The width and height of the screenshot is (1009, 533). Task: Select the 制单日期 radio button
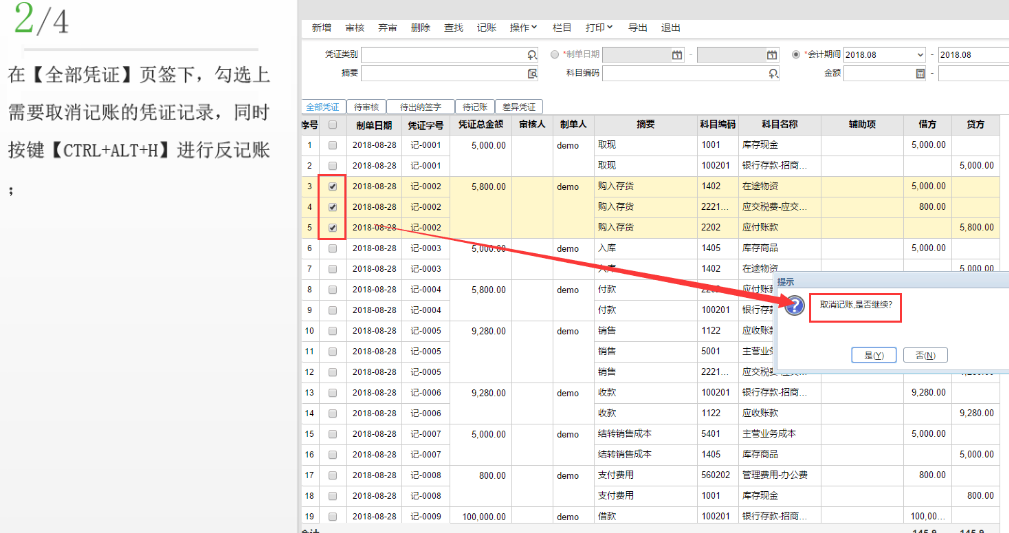[555, 55]
